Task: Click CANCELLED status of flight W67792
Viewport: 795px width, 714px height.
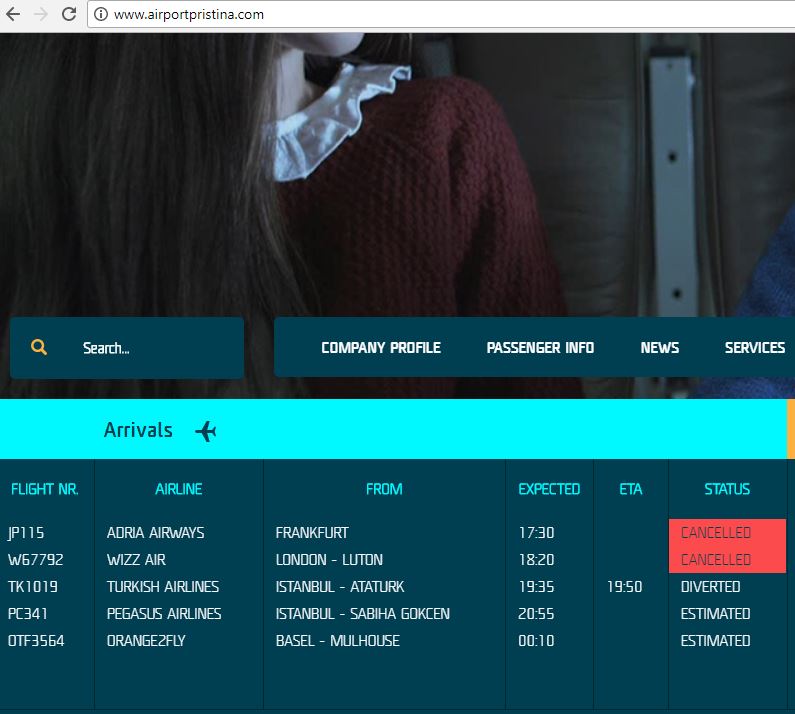Action: pos(716,560)
